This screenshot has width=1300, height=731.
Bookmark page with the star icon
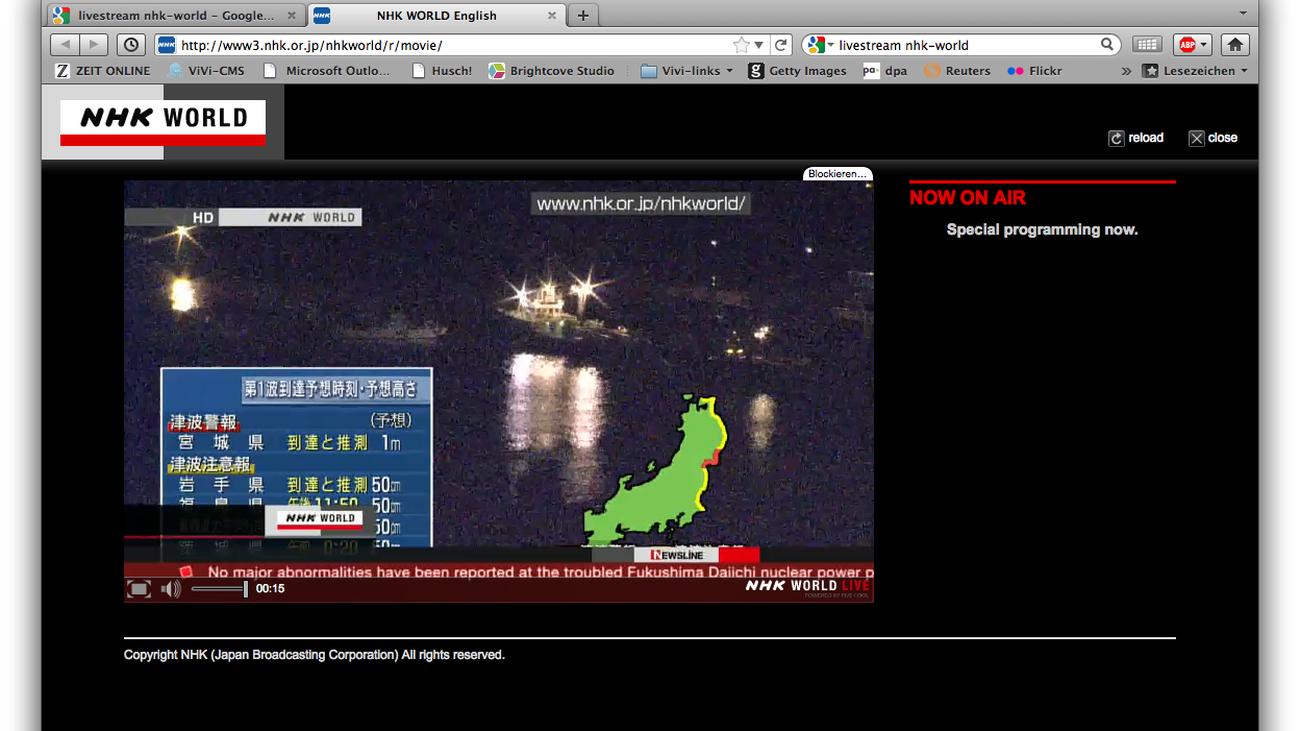pos(741,45)
